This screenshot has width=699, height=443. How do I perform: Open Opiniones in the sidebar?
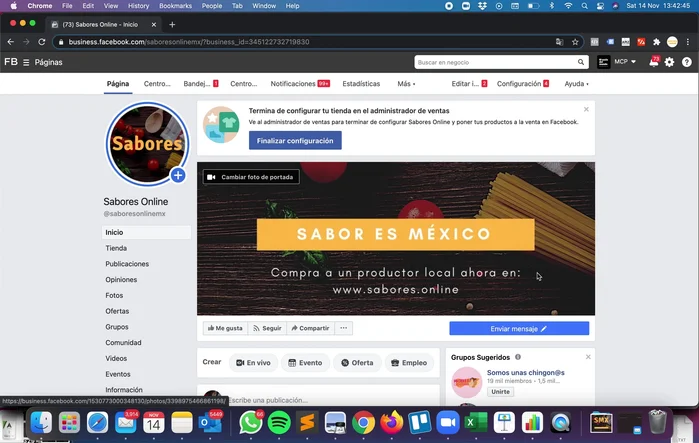coord(121,279)
